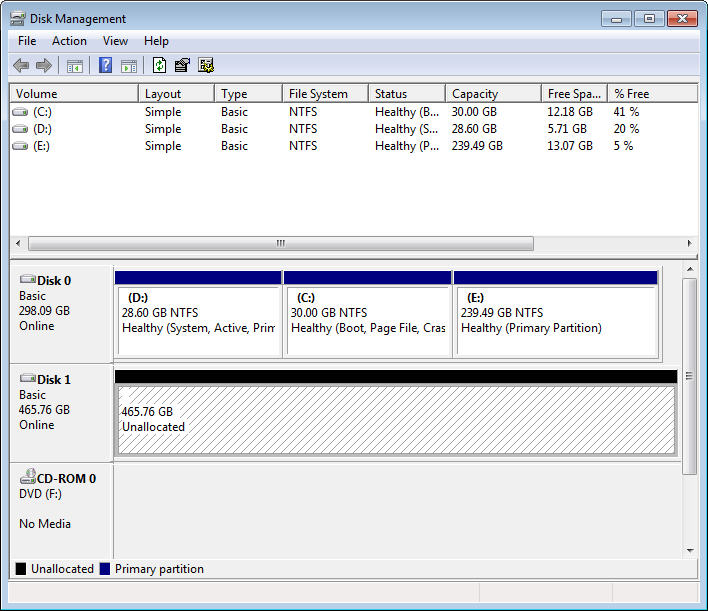Sort by the Capacity column header
This screenshot has height=611, width=708.
[x=493, y=93]
